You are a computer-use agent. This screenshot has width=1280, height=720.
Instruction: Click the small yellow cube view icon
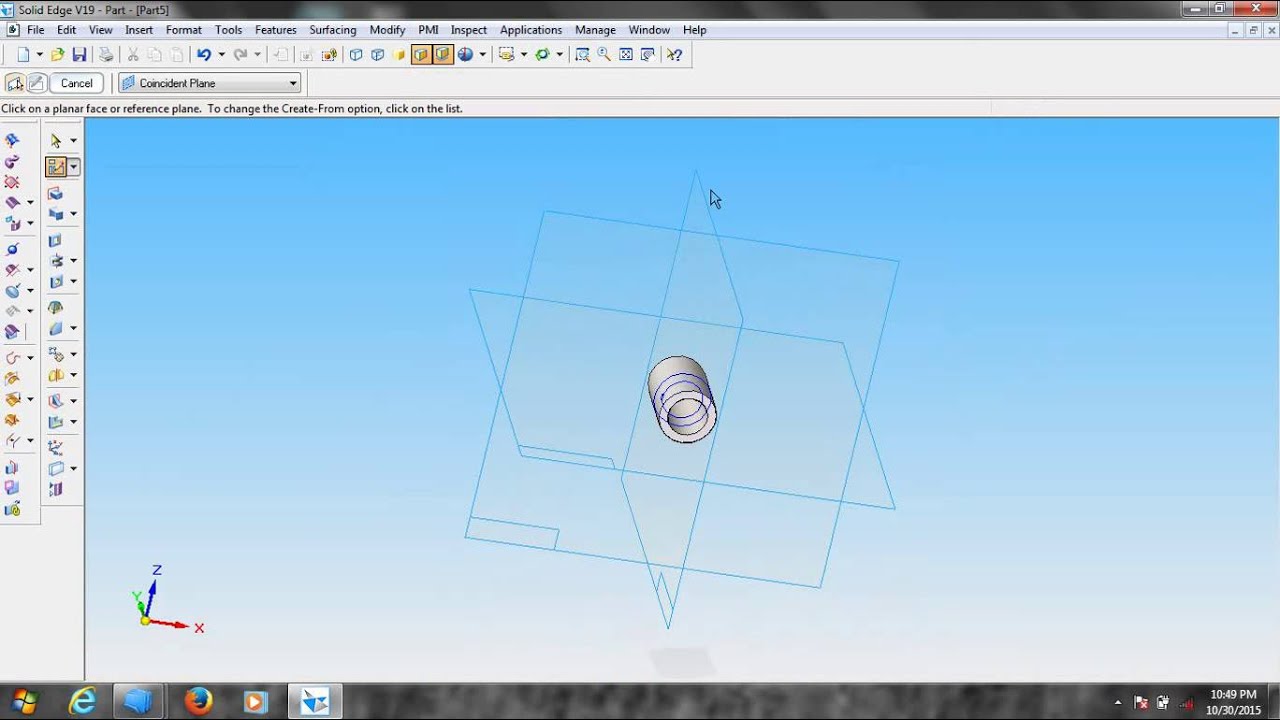(399, 55)
